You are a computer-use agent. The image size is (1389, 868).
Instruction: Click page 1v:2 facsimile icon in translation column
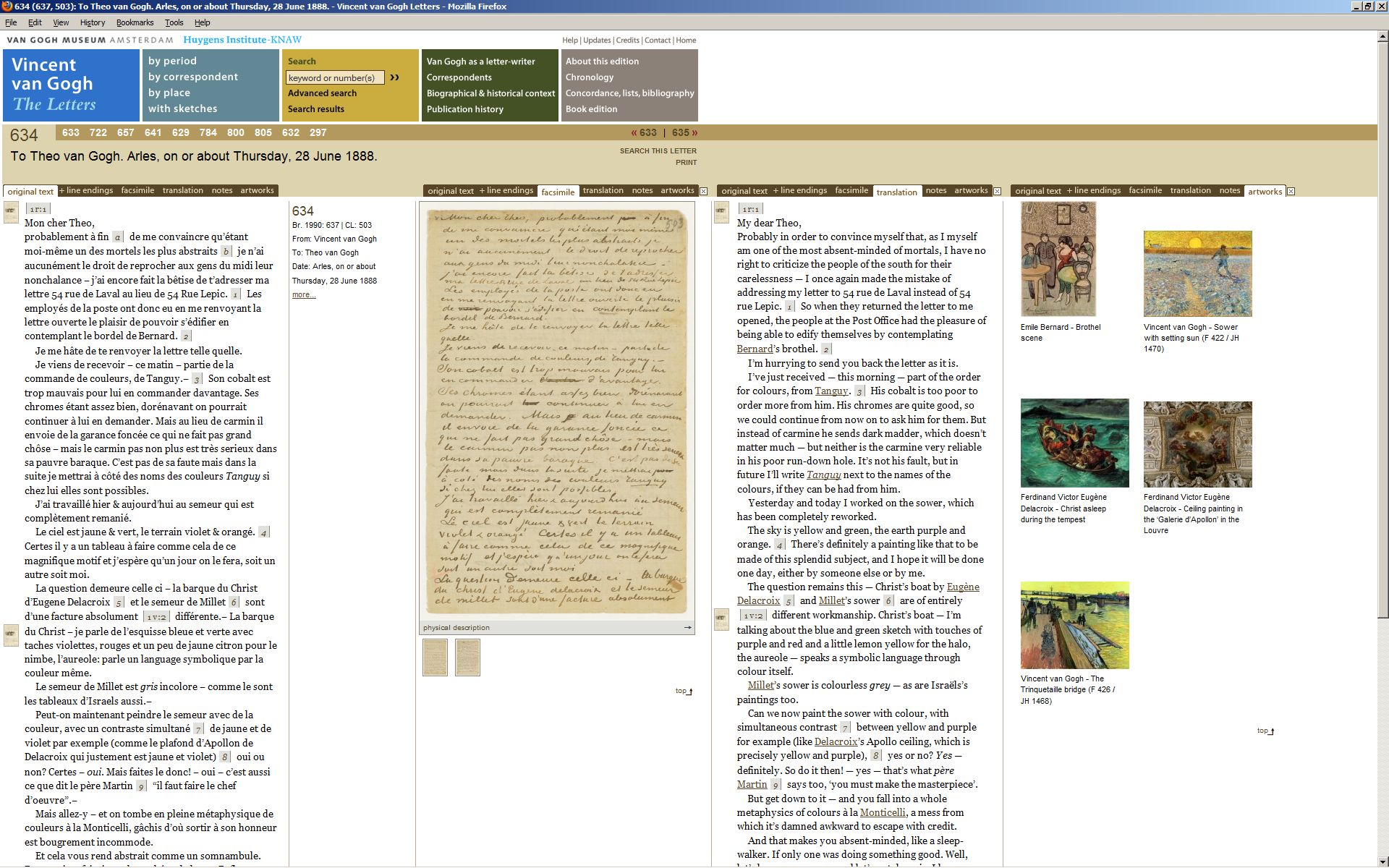point(721,618)
